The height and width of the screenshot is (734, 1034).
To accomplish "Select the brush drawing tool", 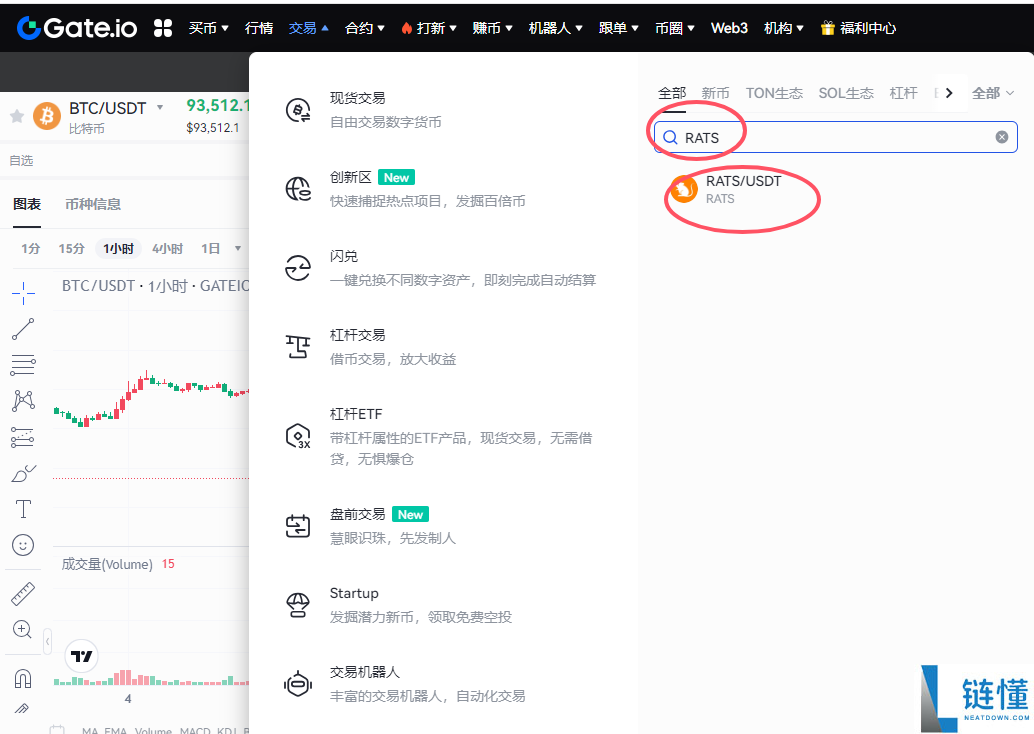I will click(x=23, y=473).
